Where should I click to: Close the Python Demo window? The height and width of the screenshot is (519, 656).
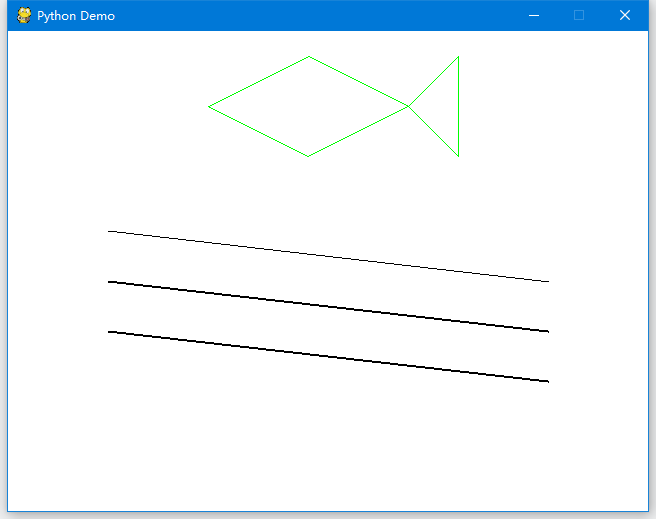(x=625, y=15)
